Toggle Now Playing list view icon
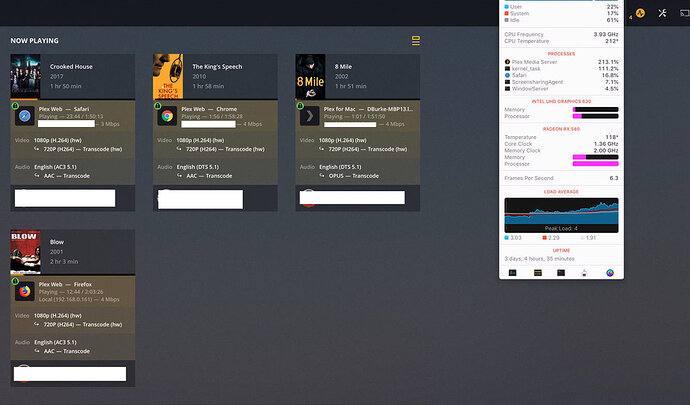 (x=416, y=40)
